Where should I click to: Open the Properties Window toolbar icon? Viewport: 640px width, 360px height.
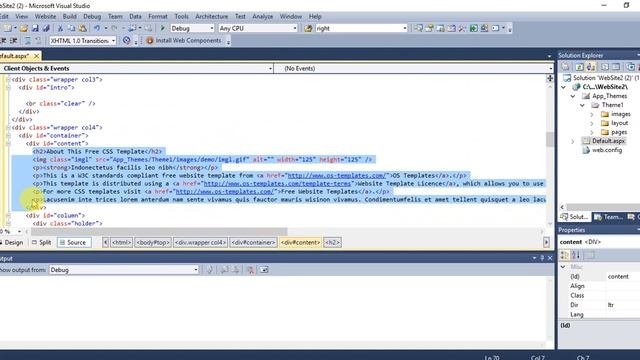pyautogui.click(x=429, y=28)
